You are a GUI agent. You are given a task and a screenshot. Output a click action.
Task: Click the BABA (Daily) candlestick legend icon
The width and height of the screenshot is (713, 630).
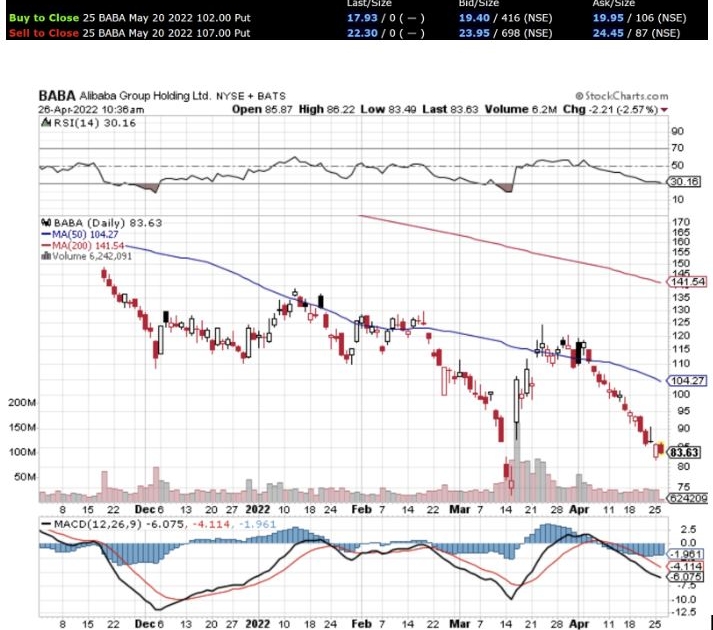pyautogui.click(x=43, y=221)
